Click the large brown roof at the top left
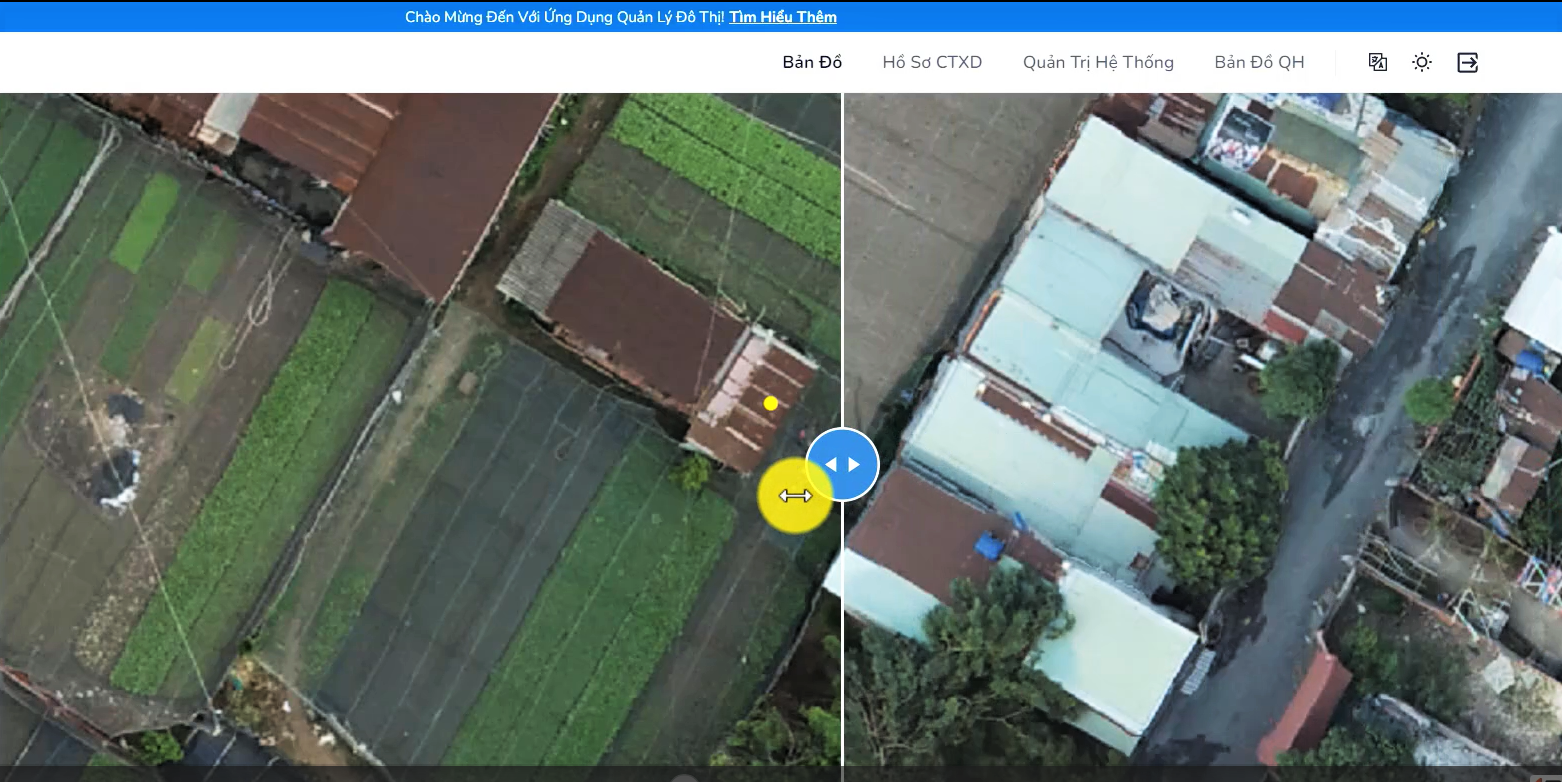This screenshot has height=782, width=1562. click(x=440, y=180)
